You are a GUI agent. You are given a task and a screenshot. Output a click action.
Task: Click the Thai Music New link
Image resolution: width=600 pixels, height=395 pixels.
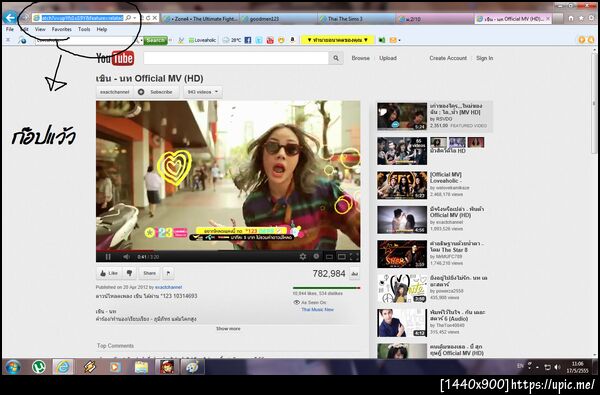point(317,309)
